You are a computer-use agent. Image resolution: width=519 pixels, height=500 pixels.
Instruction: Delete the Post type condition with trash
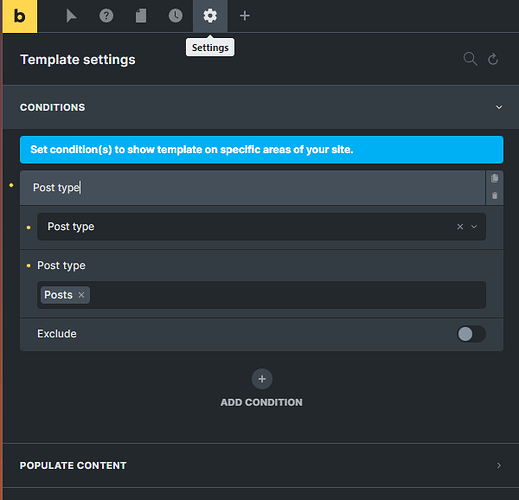495,195
